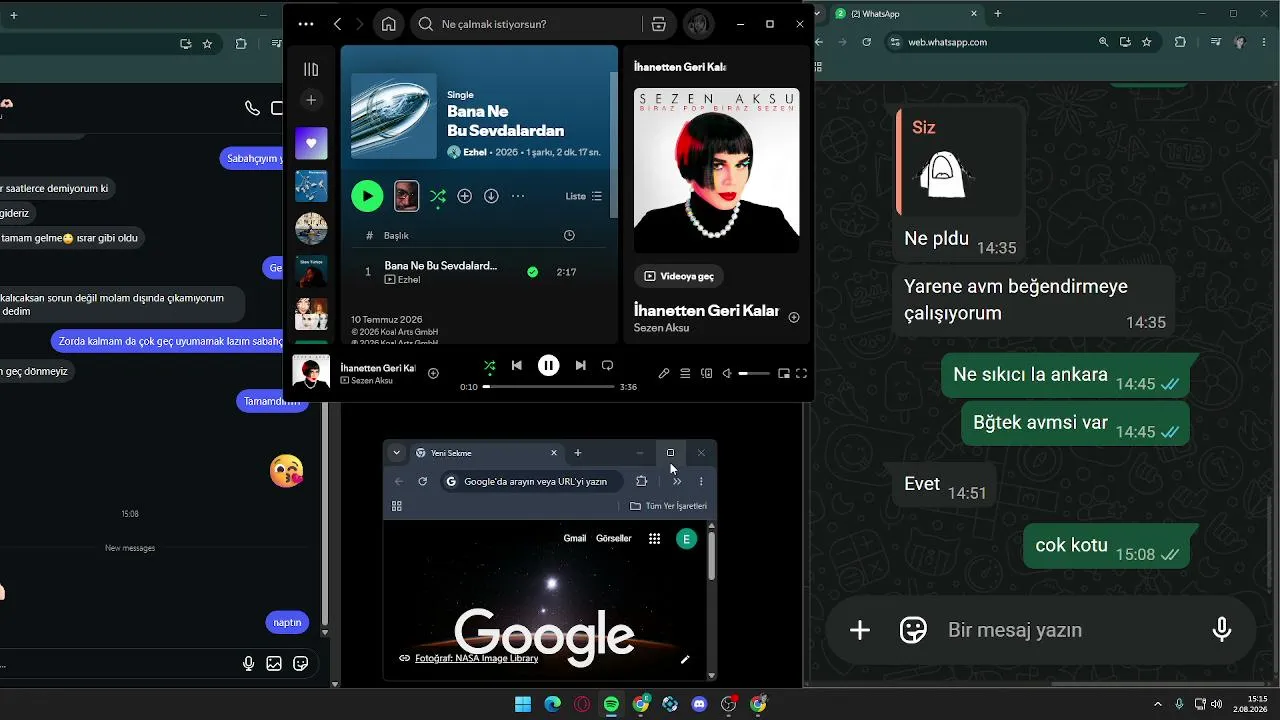Expand hidden toolbar items chevron in Chrome
Image resolution: width=1280 pixels, height=720 pixels.
point(677,481)
